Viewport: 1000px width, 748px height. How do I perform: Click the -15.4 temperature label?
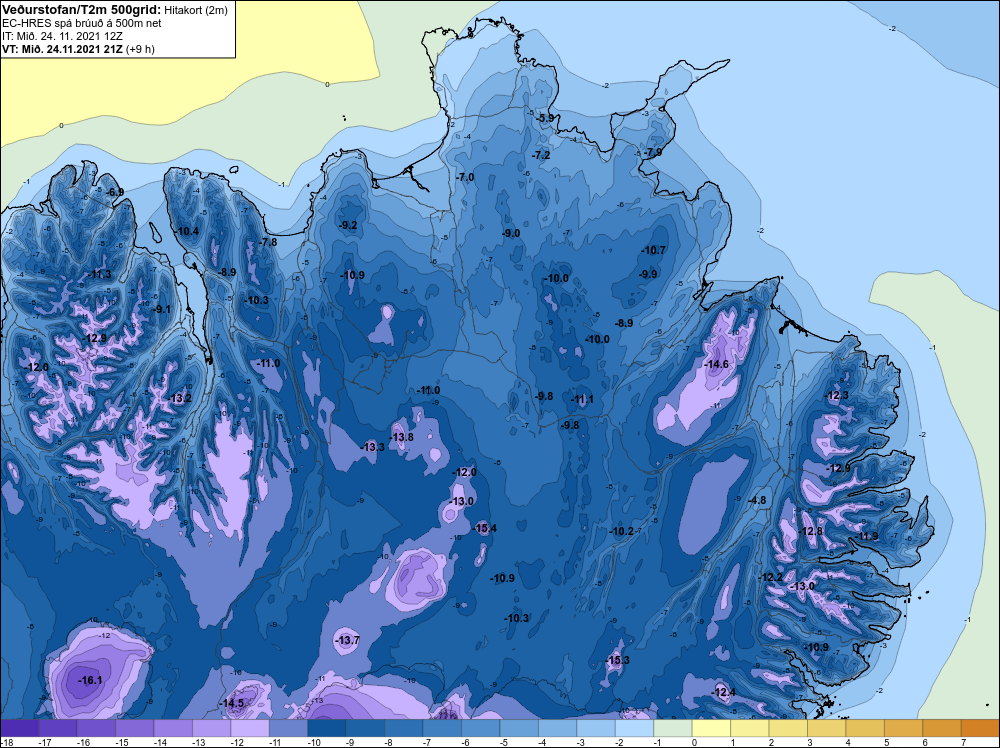(x=484, y=528)
